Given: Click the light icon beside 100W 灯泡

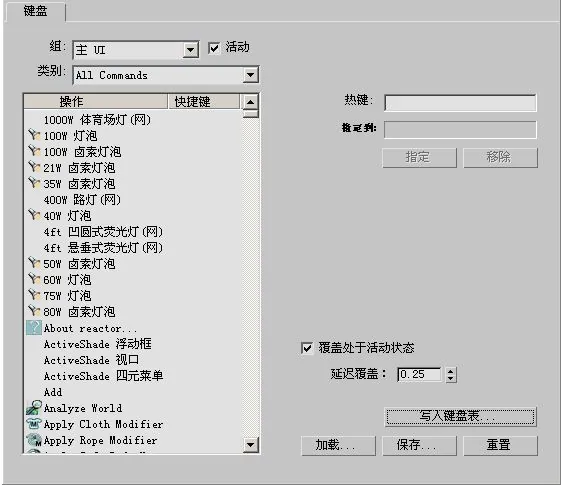Looking at the screenshot, I should tap(34, 135).
